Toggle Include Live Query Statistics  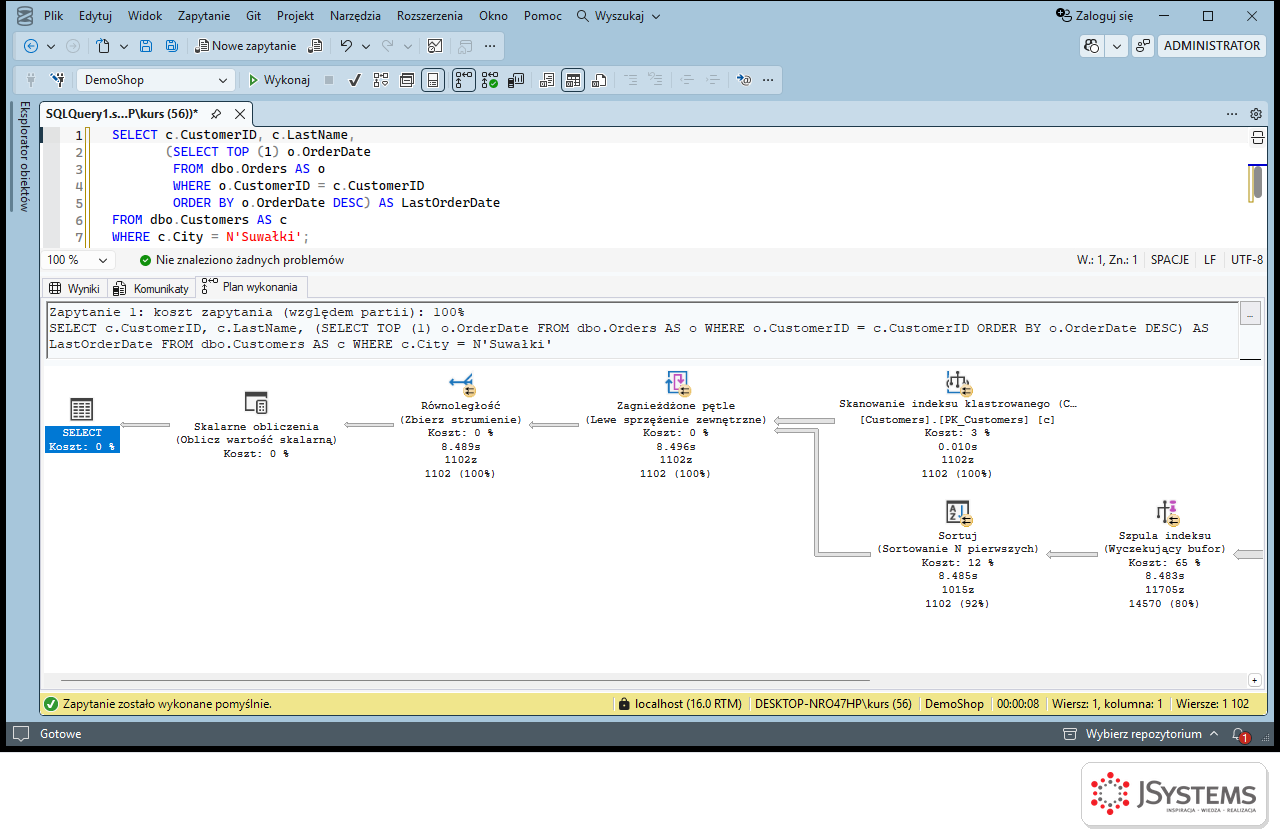[490, 80]
